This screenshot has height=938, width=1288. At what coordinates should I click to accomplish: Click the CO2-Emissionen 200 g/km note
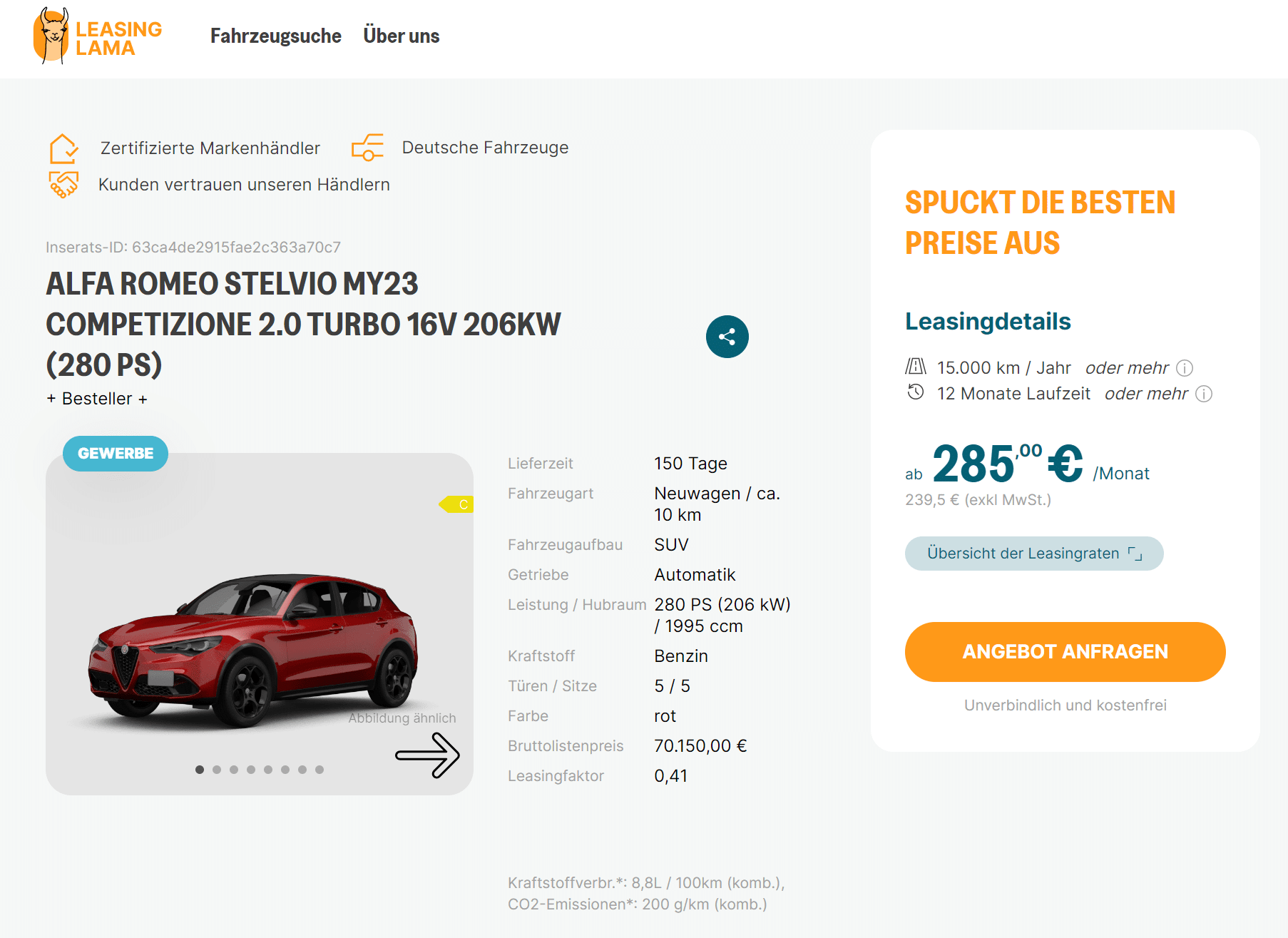pyautogui.click(x=637, y=904)
